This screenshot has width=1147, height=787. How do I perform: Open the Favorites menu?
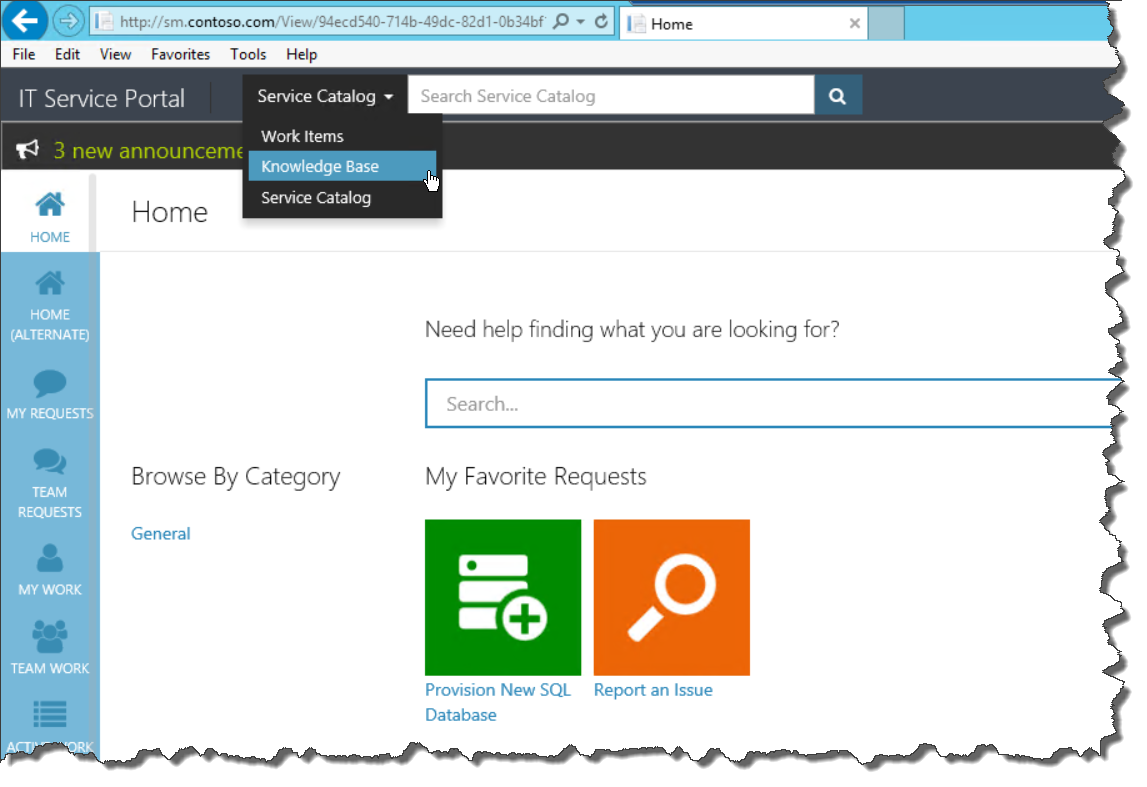pyautogui.click(x=180, y=54)
